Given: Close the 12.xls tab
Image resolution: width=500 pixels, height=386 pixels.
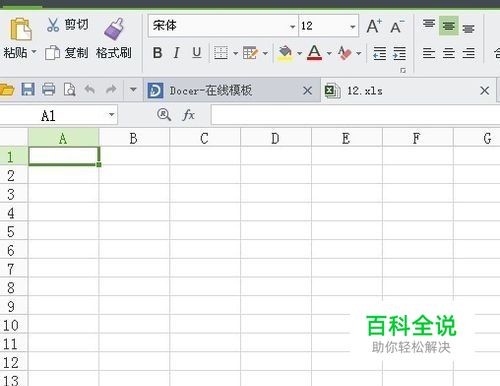Looking at the screenshot, I should (x=485, y=90).
